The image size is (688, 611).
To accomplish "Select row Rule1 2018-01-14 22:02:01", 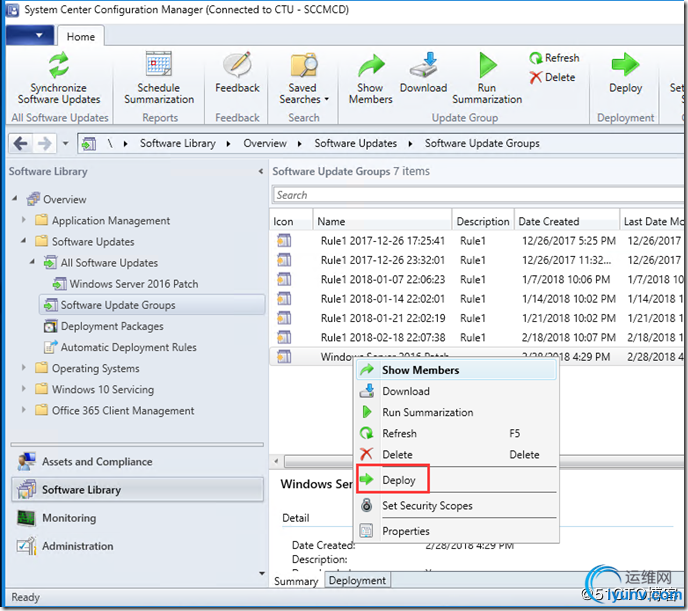I will point(477,299).
